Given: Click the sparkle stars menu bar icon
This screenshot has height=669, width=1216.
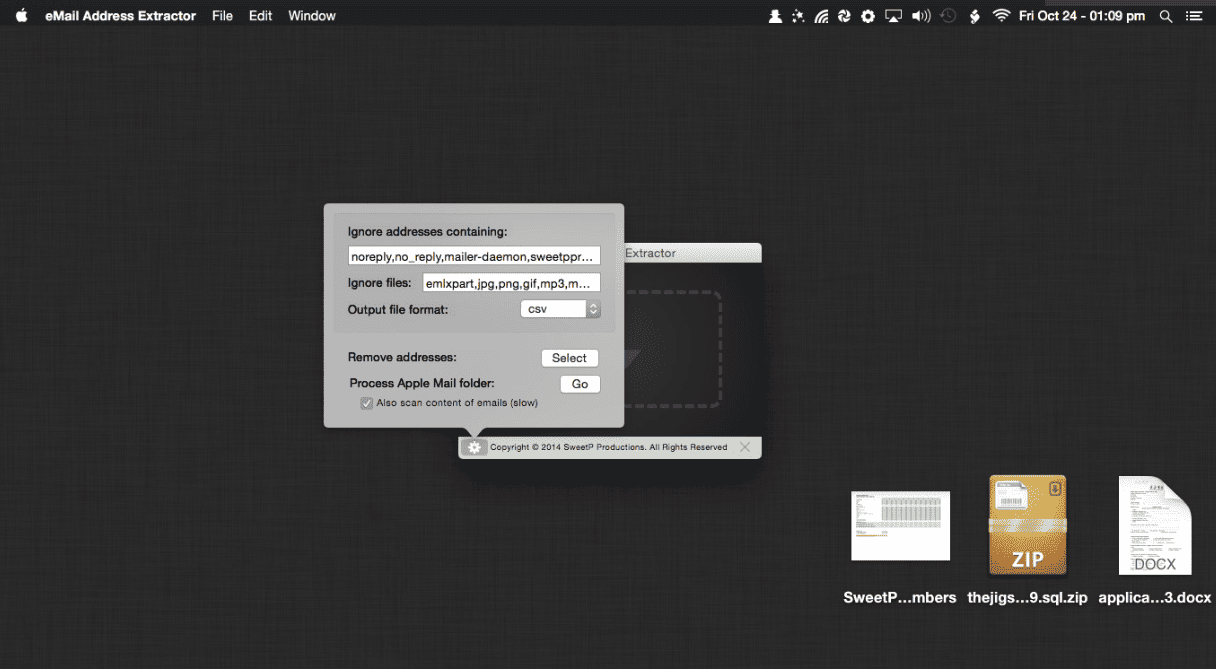Looking at the screenshot, I should coord(798,16).
